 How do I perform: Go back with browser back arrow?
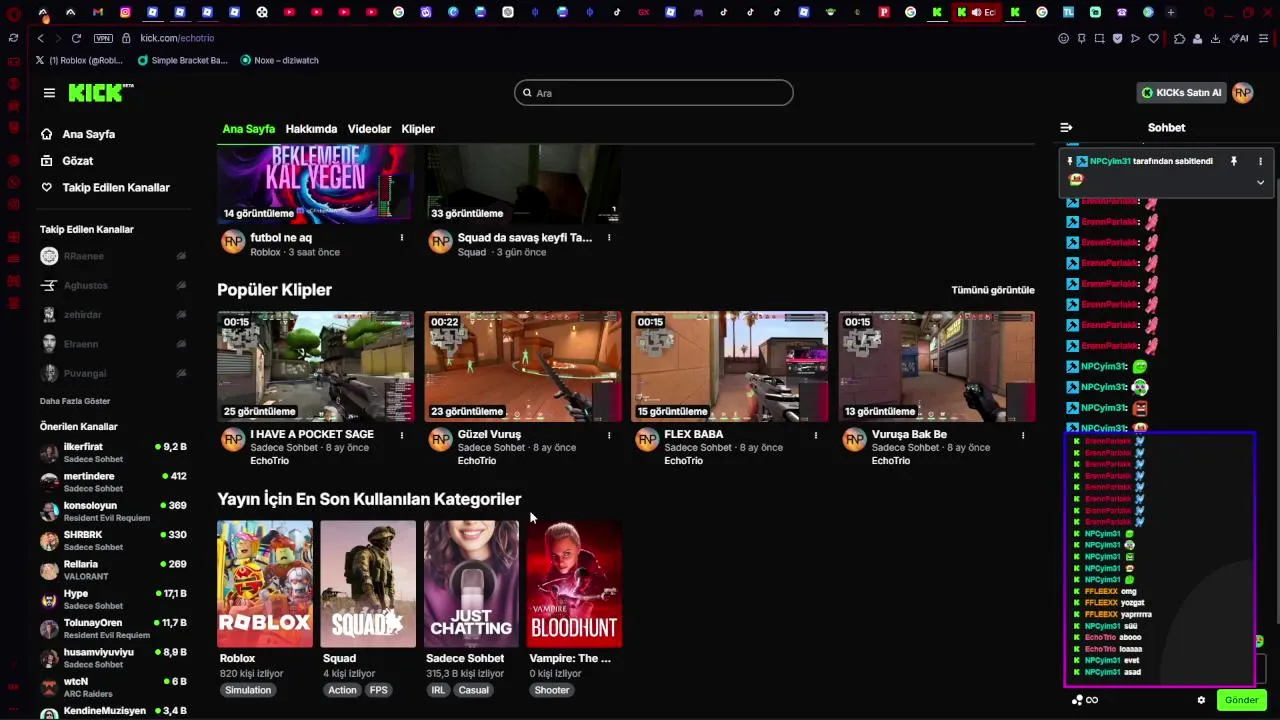(x=40, y=38)
